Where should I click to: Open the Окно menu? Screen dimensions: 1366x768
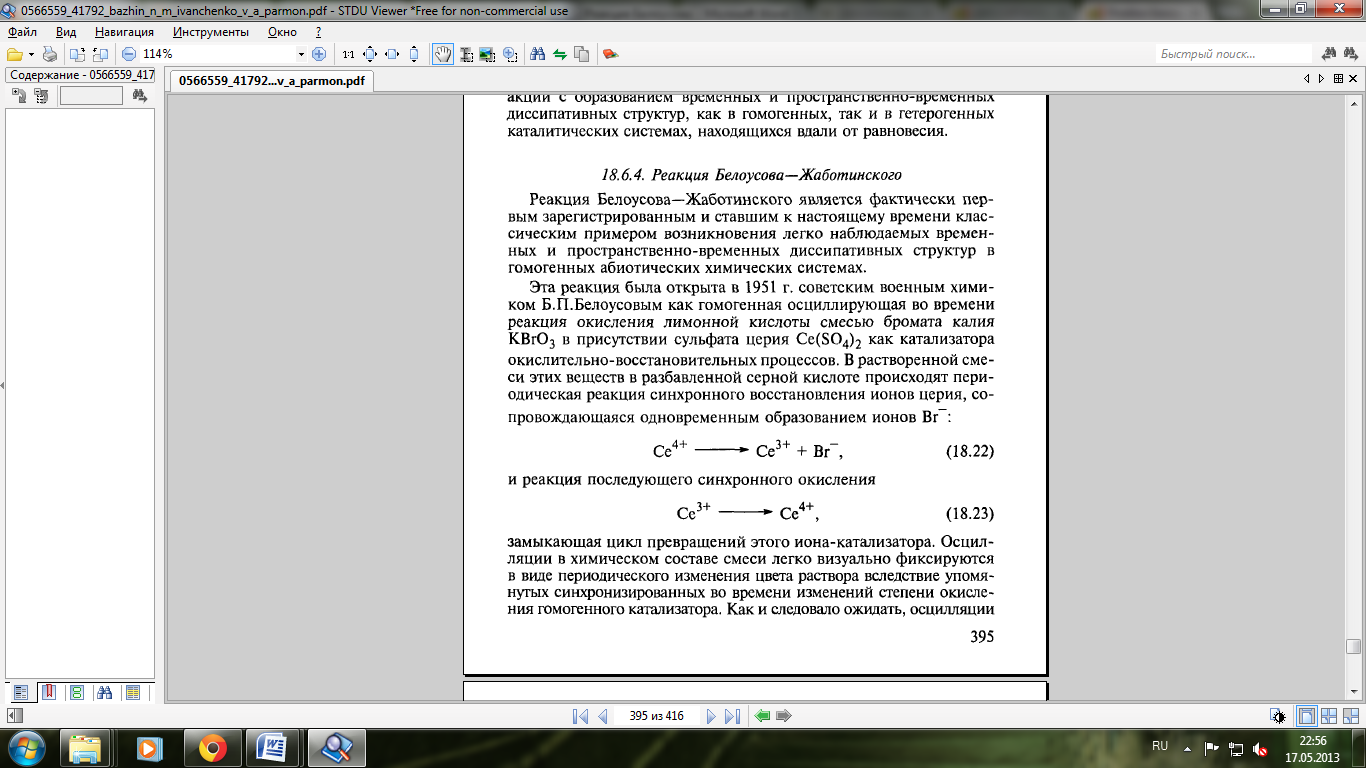tap(283, 32)
